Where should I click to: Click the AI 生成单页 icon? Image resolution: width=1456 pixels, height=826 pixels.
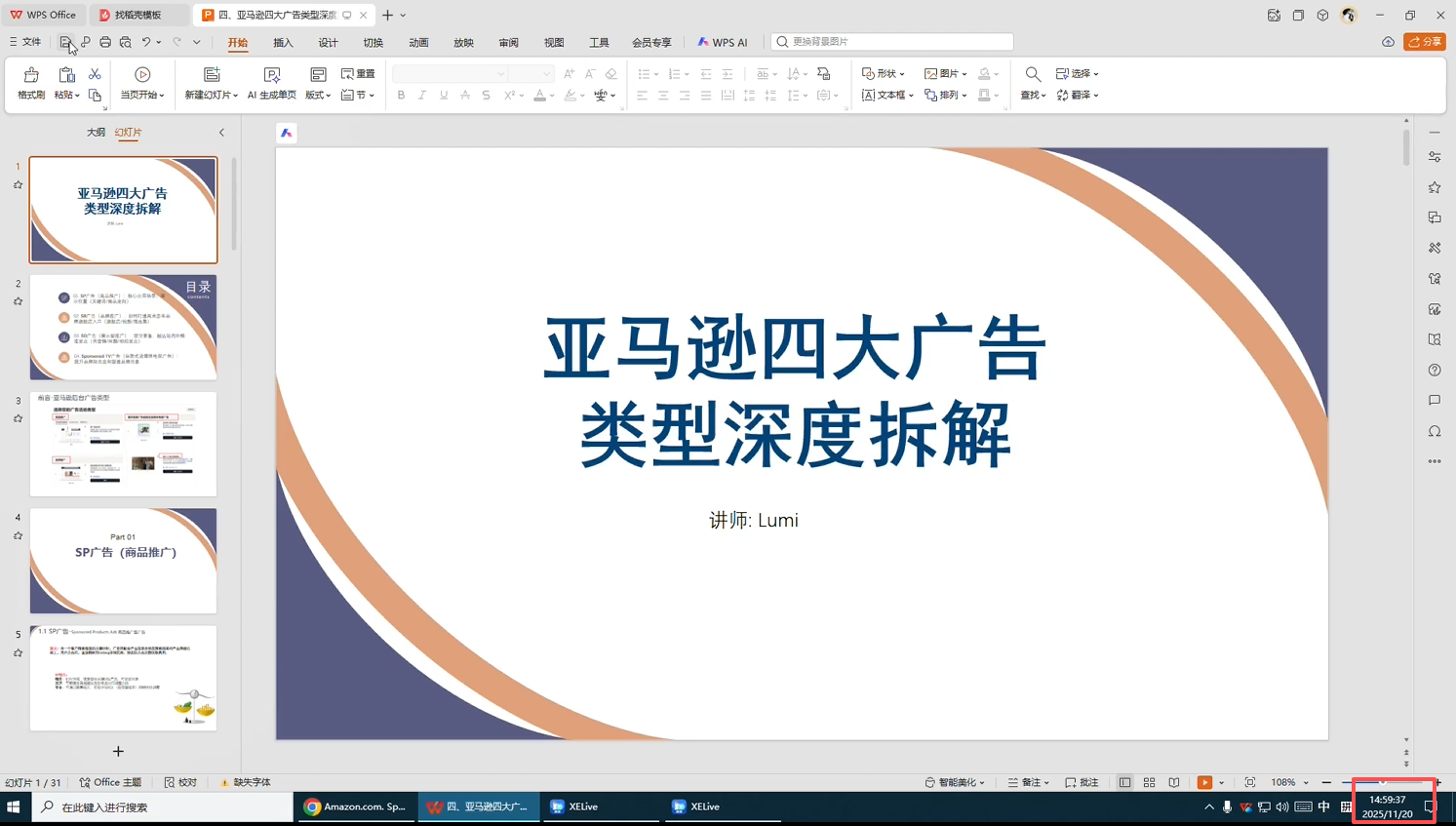pos(272,76)
